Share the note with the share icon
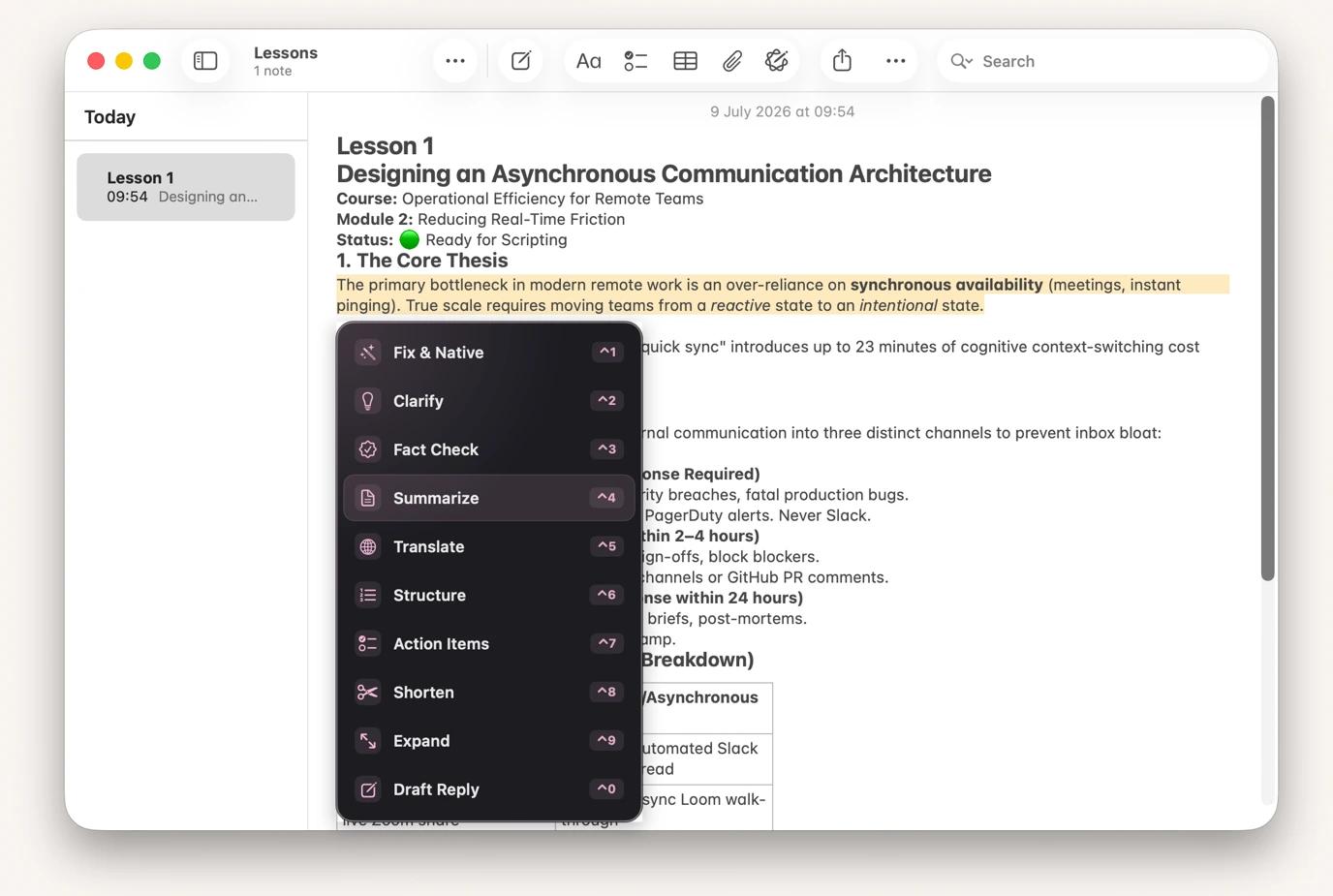Image resolution: width=1333 pixels, height=896 pixels. (x=842, y=61)
